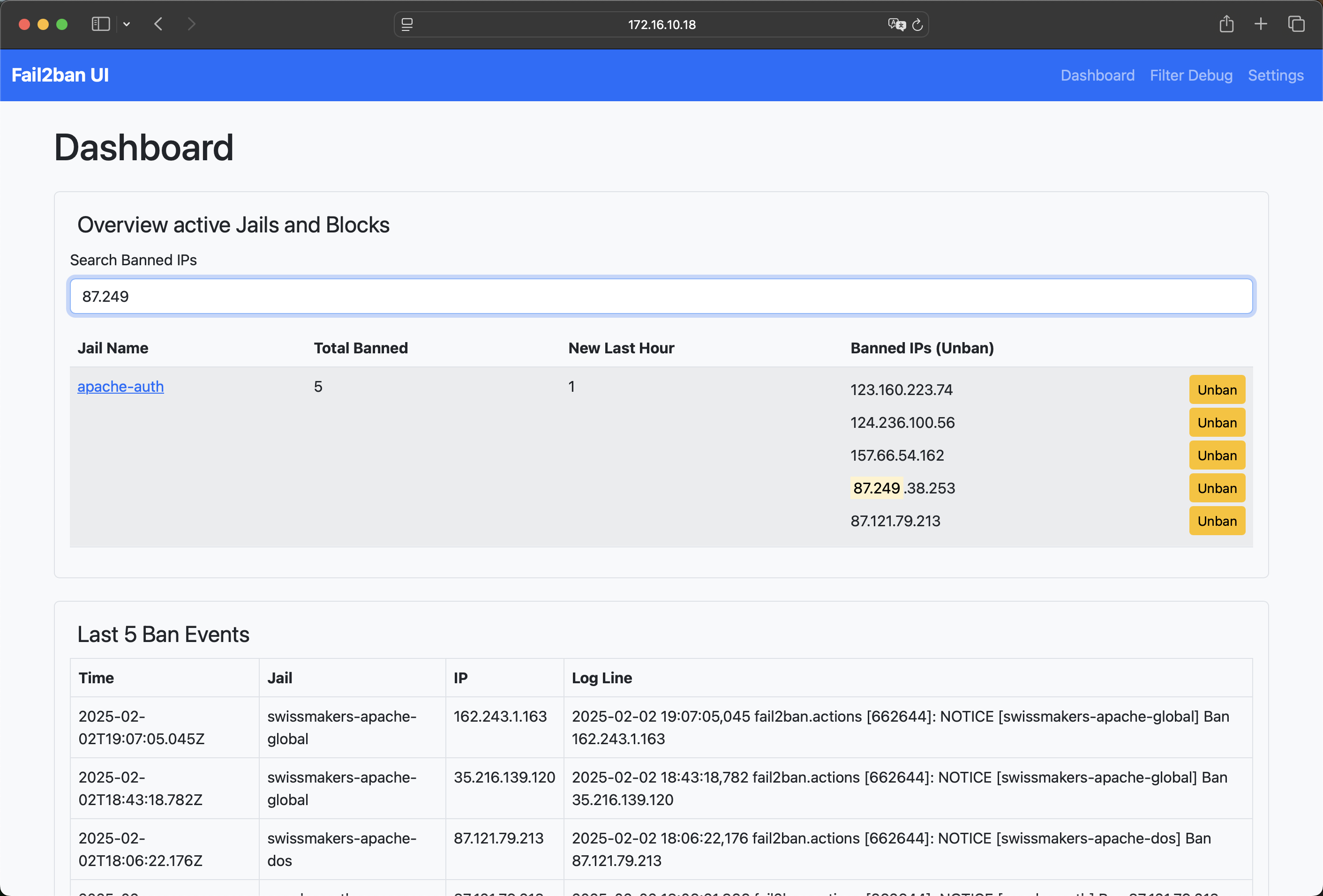Image resolution: width=1323 pixels, height=896 pixels.
Task: Reload the page with refresh icon
Action: click(917, 24)
